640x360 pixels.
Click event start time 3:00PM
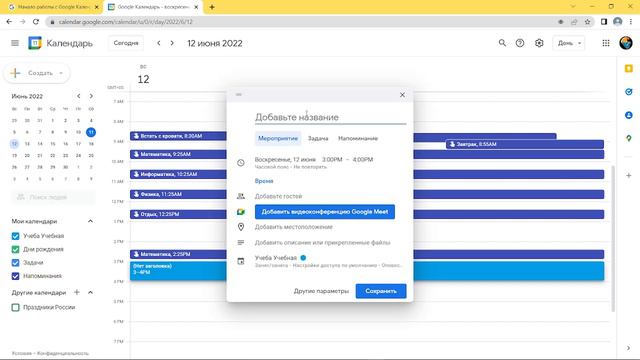click(332, 160)
